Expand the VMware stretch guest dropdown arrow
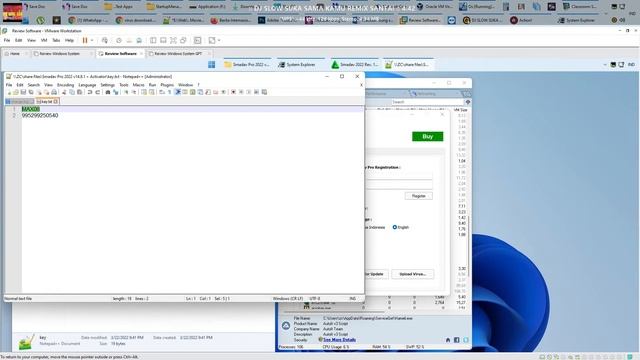 [x=219, y=40]
